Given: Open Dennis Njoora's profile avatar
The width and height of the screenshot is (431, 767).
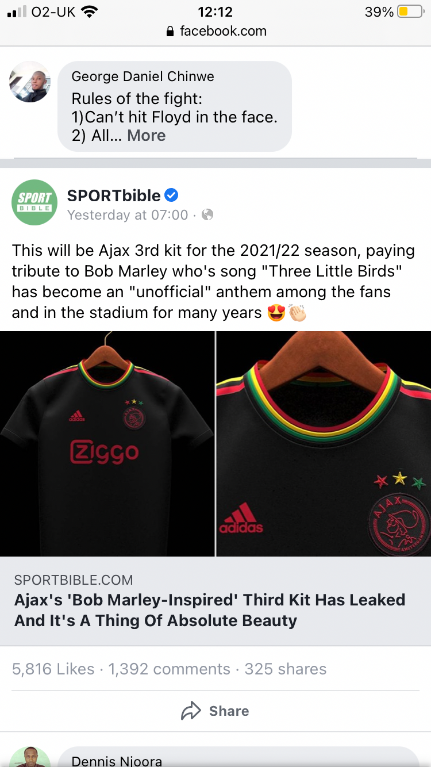Looking at the screenshot, I should point(30,757).
